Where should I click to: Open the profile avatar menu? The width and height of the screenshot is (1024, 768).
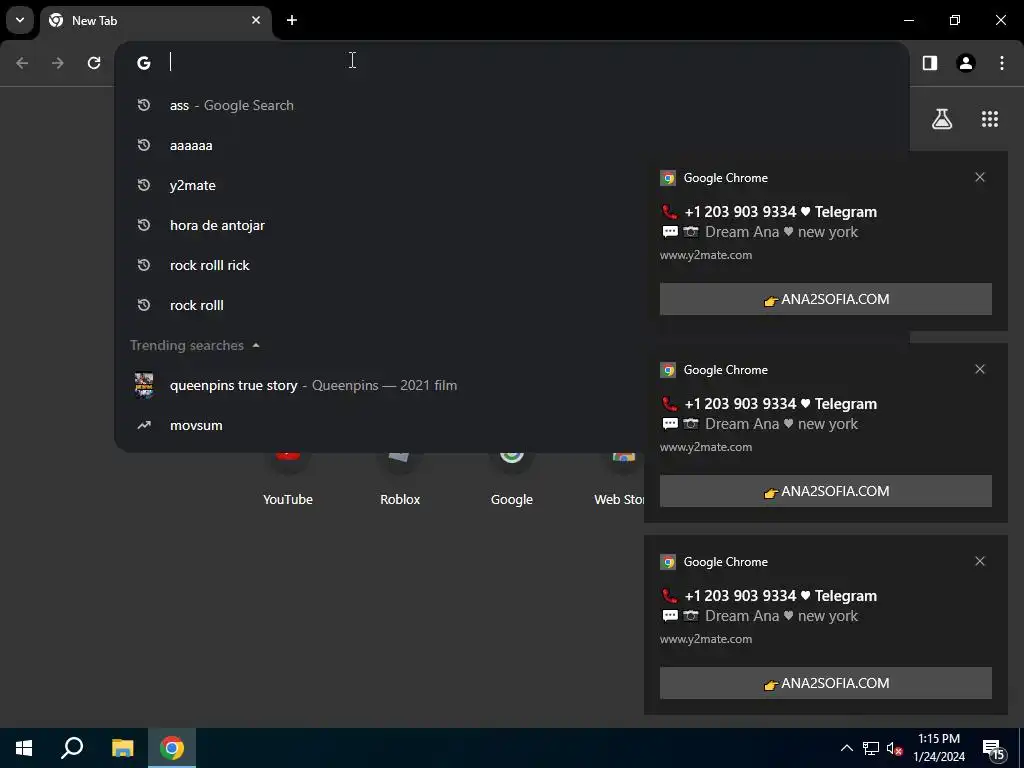pyautogui.click(x=966, y=63)
